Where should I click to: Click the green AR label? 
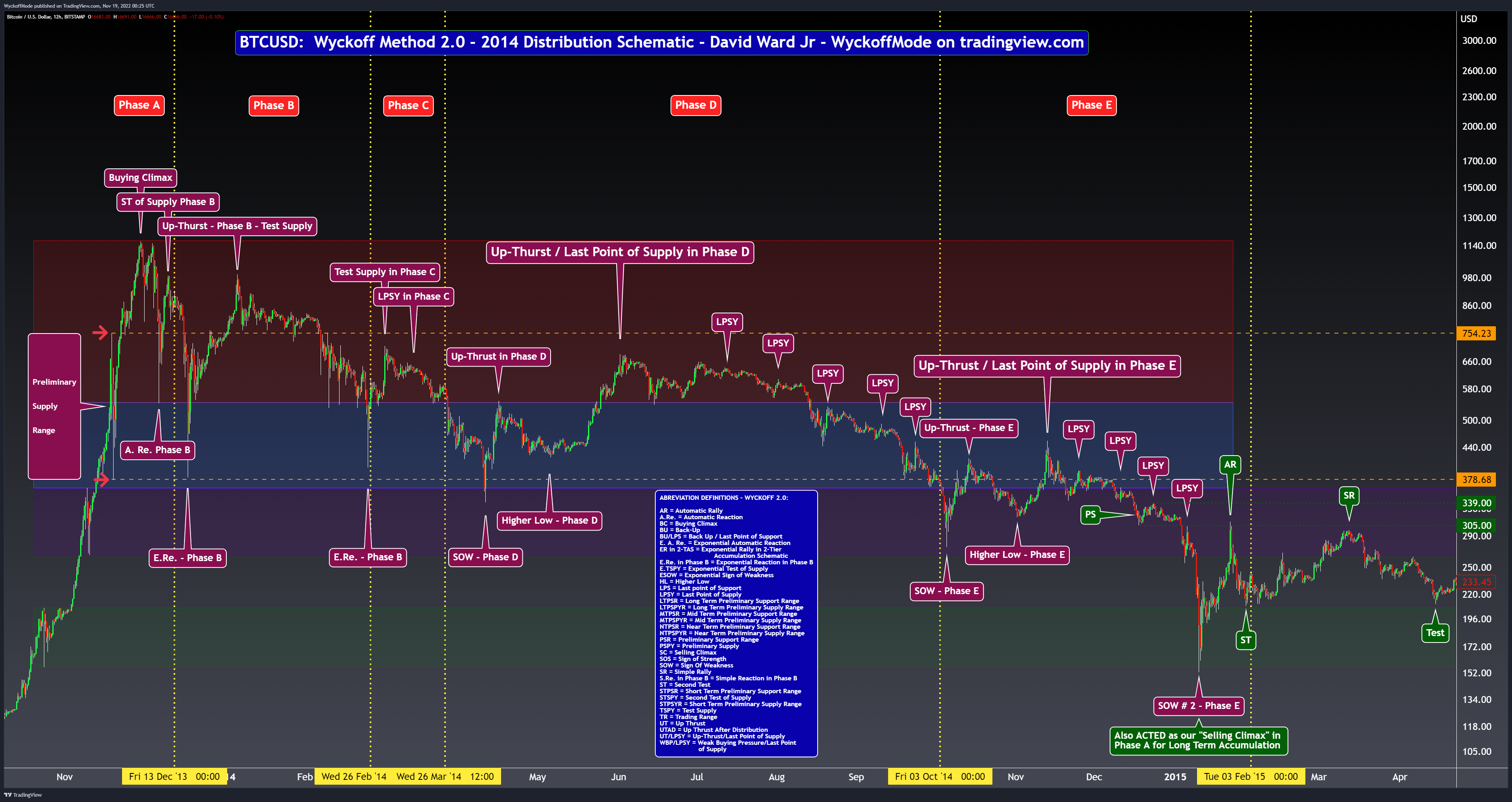(x=1230, y=465)
